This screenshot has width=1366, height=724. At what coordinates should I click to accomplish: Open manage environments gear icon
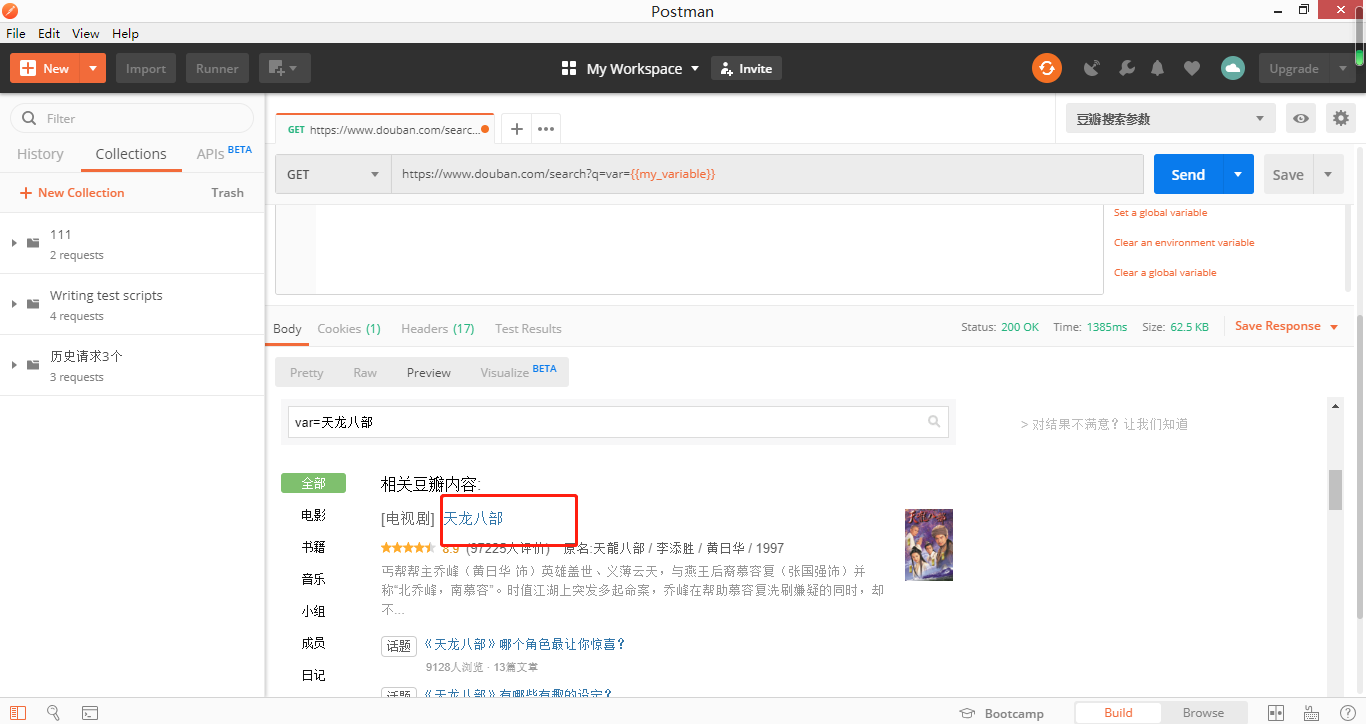point(1341,118)
